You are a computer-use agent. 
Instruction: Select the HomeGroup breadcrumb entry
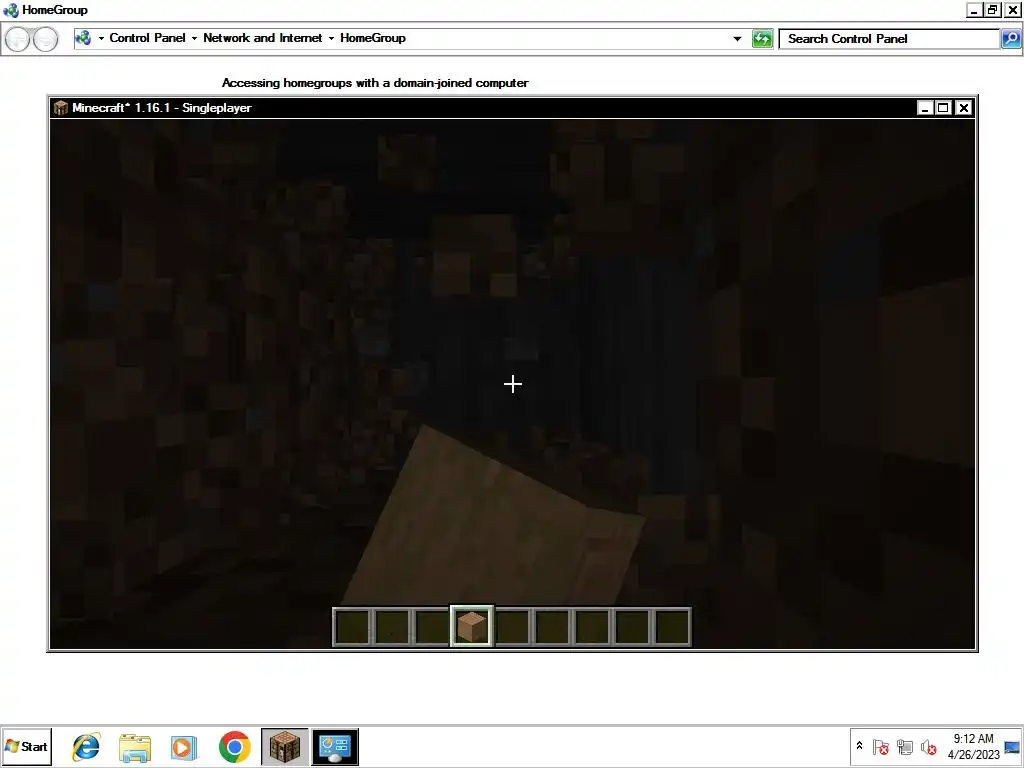(373, 38)
